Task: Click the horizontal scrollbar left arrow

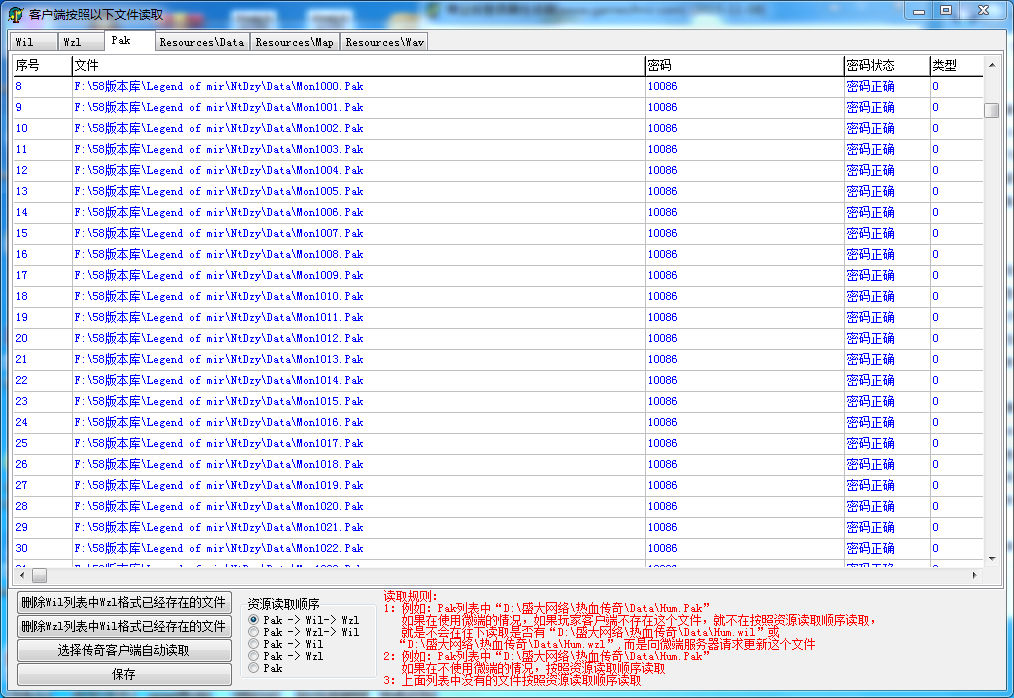Action: click(21, 575)
